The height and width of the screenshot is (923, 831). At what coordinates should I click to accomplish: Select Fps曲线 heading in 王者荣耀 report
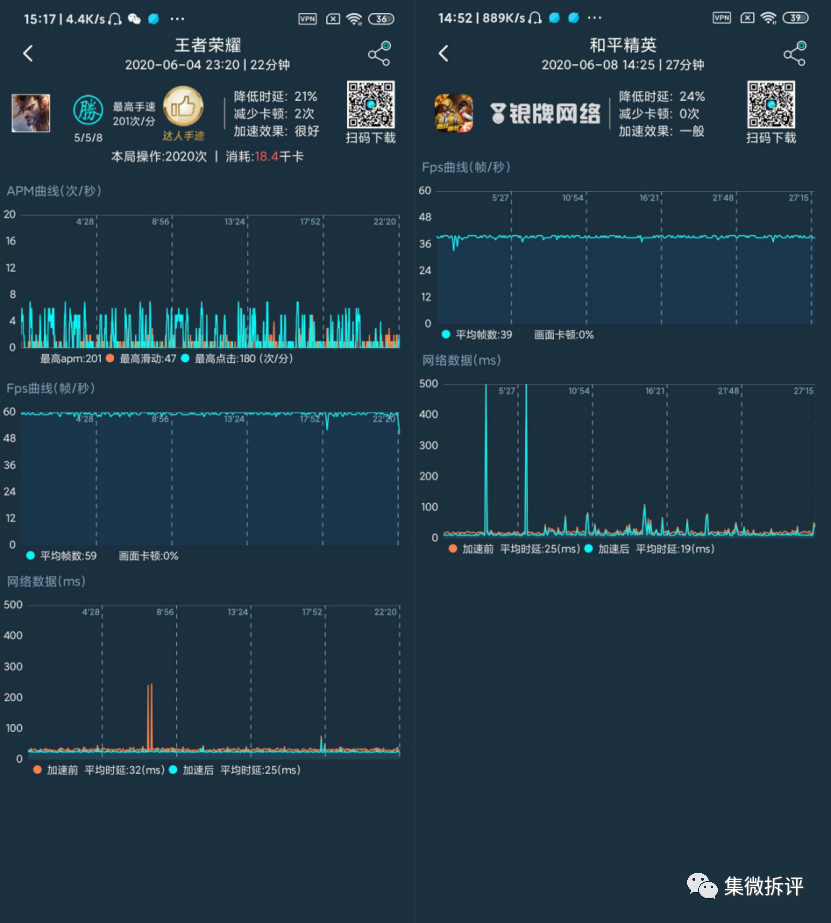(51, 388)
